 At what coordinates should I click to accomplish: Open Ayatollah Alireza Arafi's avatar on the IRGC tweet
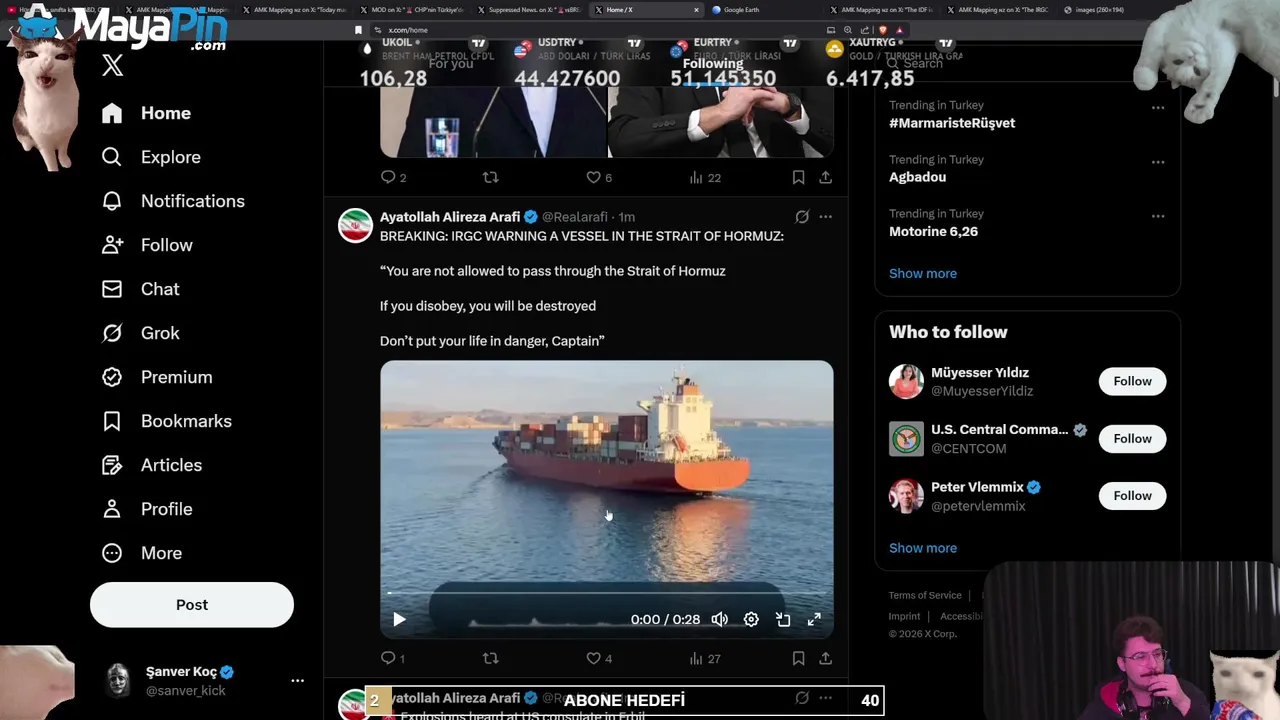355,226
